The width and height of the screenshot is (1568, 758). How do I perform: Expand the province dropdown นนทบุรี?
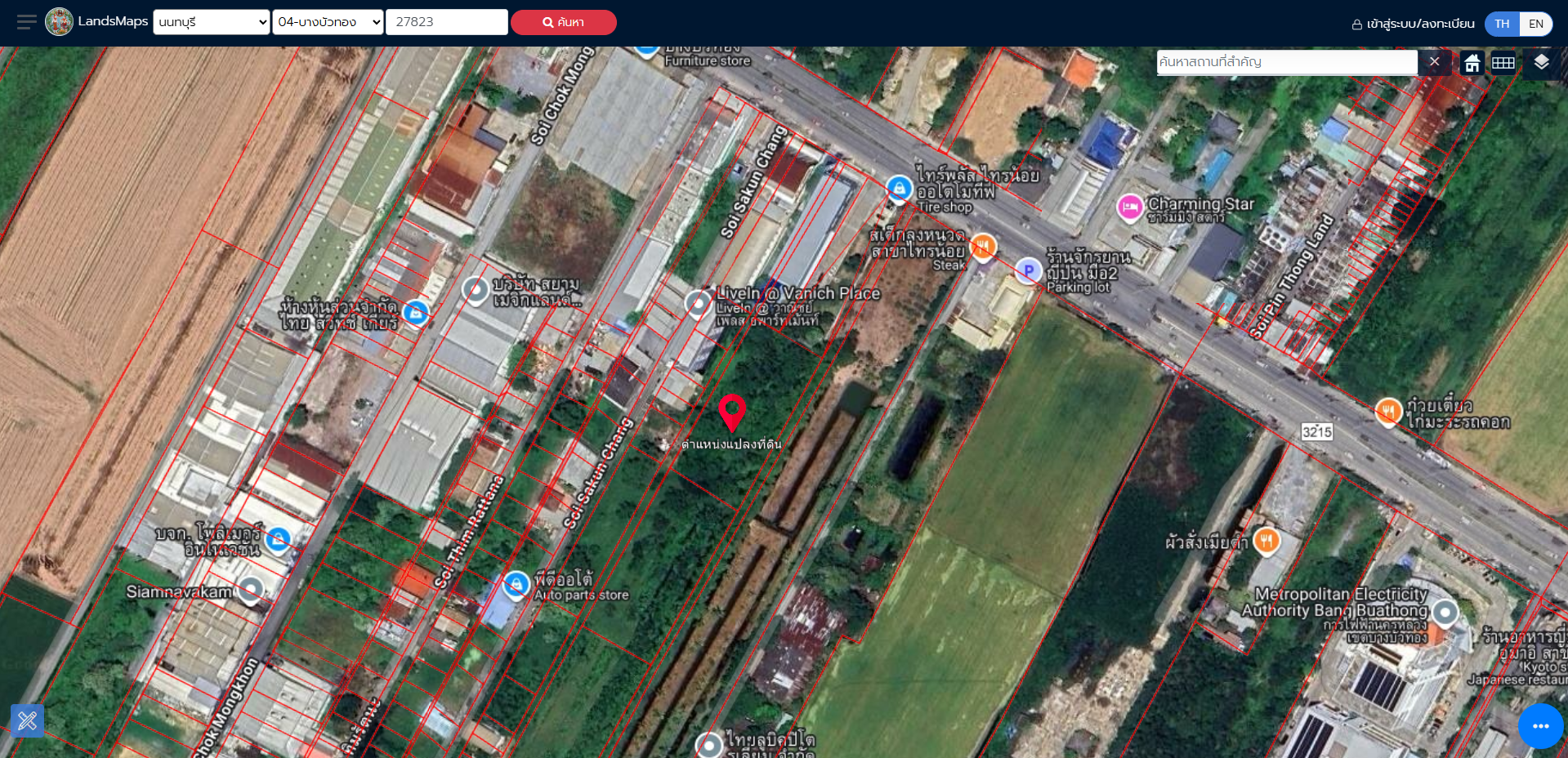212,22
